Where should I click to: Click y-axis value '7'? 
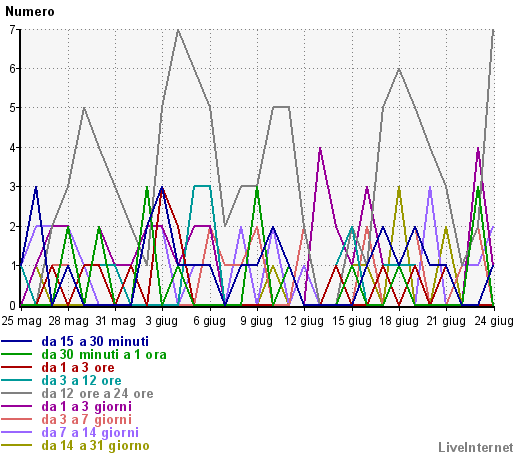tap(12, 30)
